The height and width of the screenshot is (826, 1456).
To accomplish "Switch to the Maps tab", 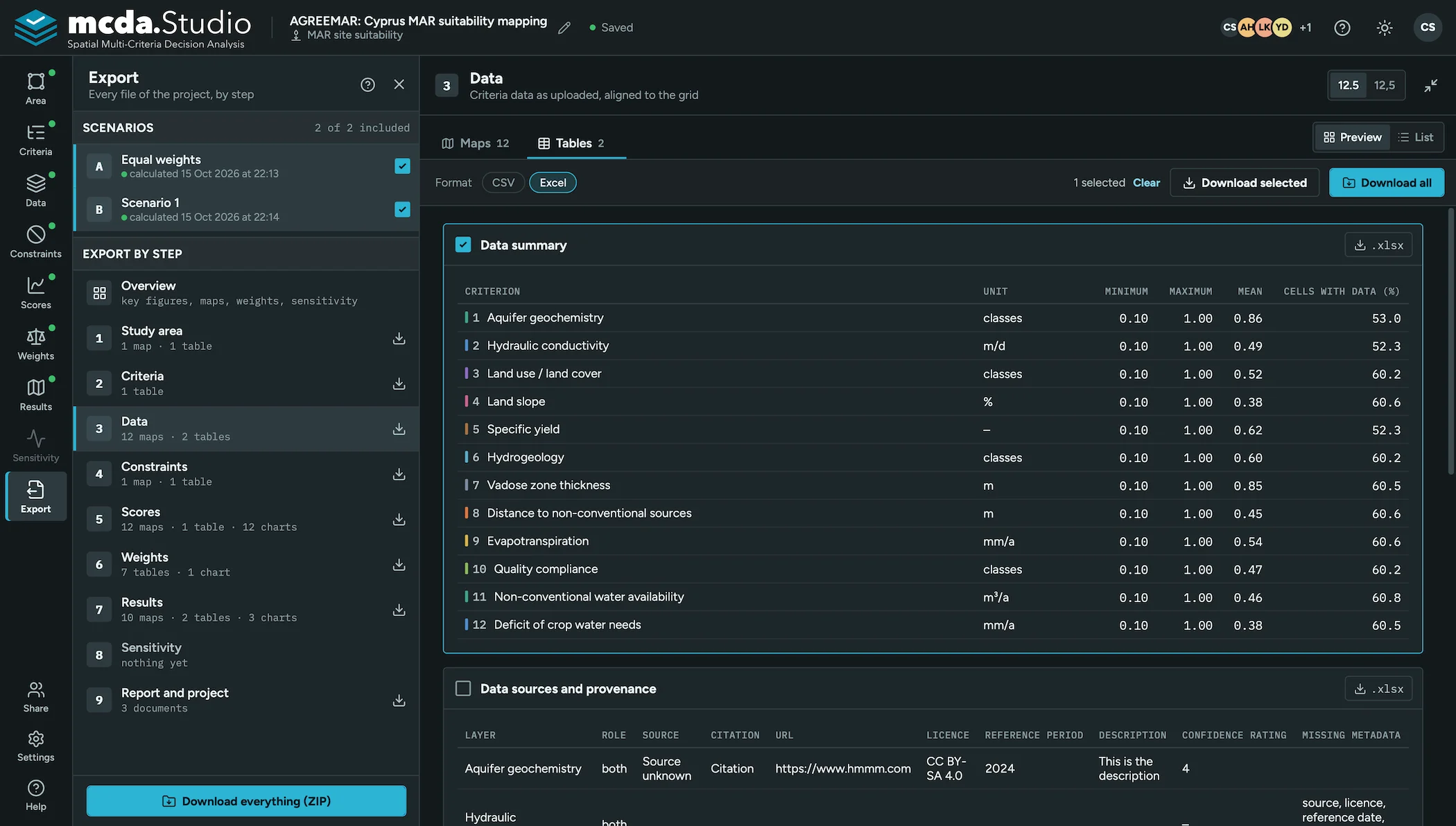I will [x=476, y=143].
